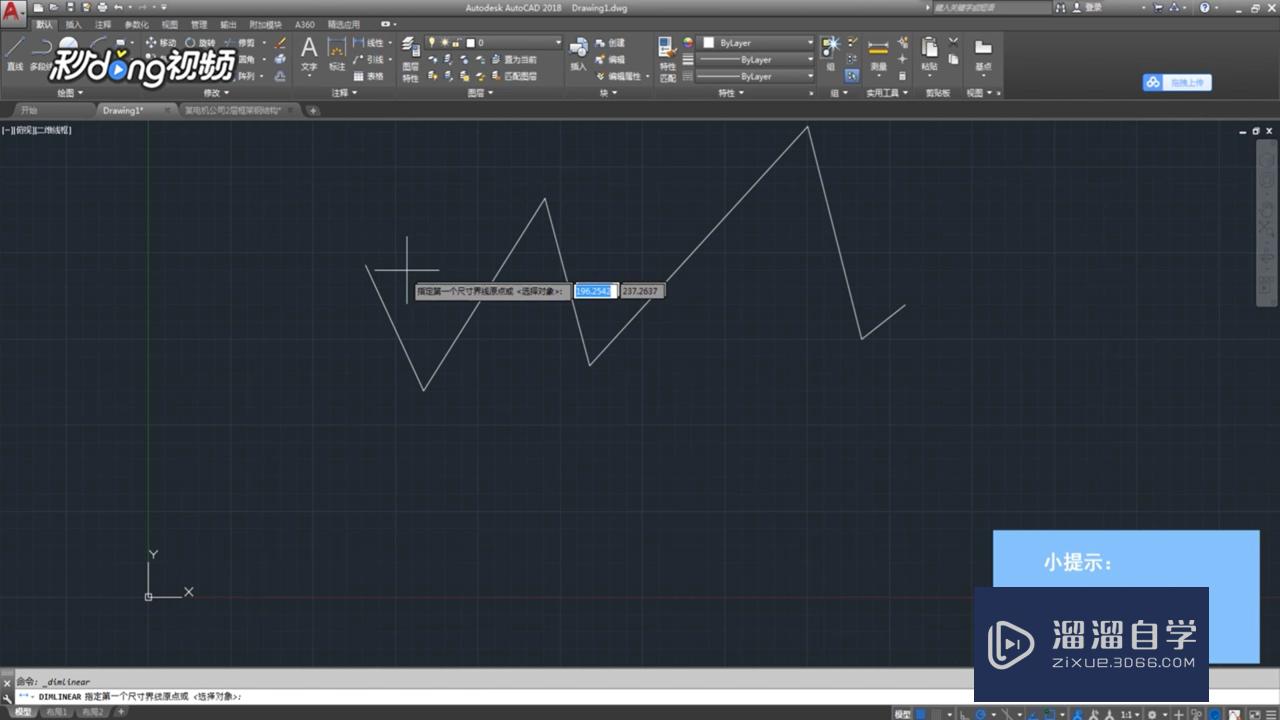
Task: Click the blue 拖拽上传 upload button
Action: coord(1177,83)
